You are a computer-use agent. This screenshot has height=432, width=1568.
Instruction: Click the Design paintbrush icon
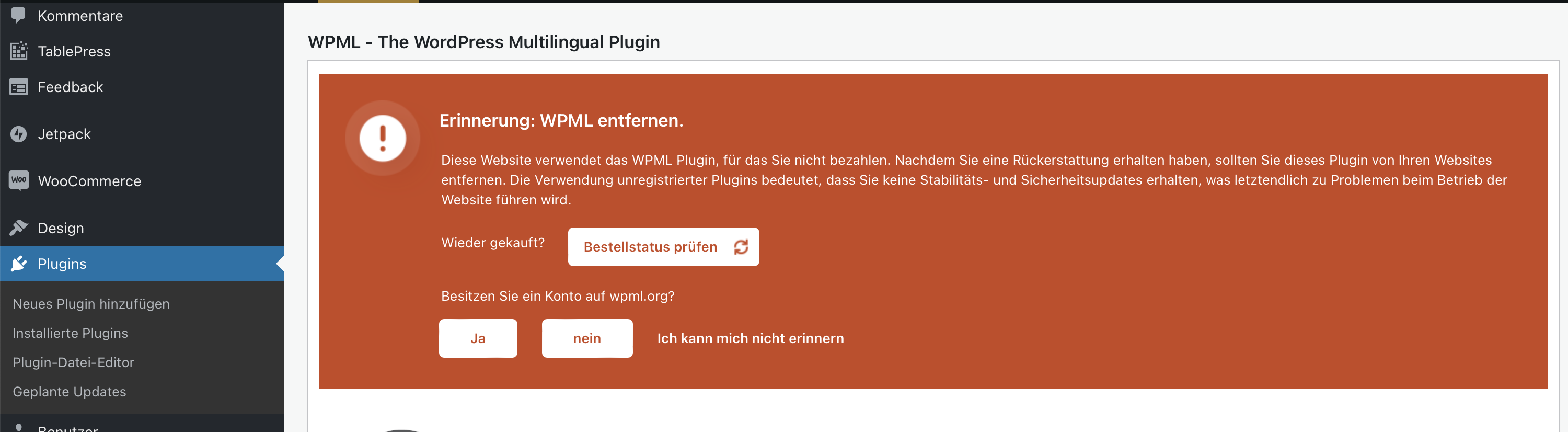tap(19, 228)
